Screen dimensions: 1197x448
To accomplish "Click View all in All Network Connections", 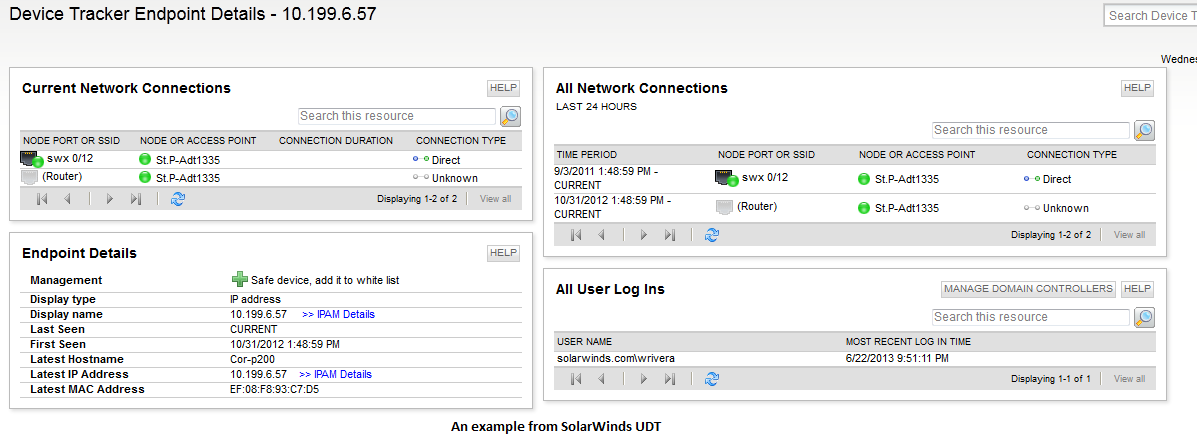I will 1129,235.
